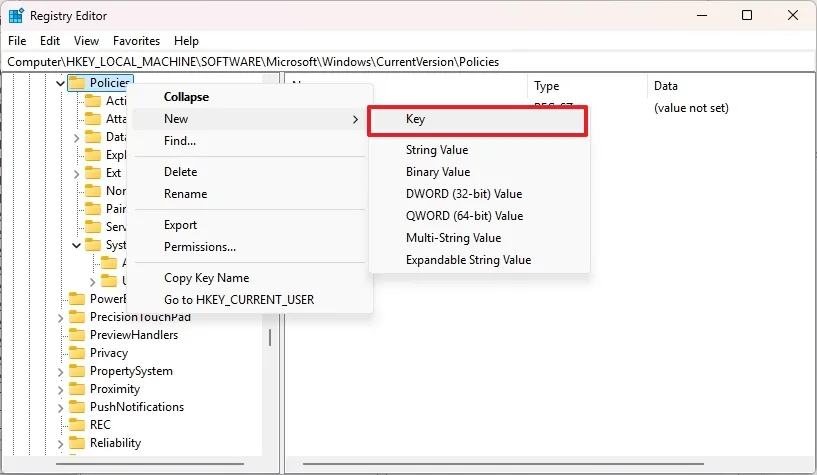Open the Favorites menu

pos(136,41)
